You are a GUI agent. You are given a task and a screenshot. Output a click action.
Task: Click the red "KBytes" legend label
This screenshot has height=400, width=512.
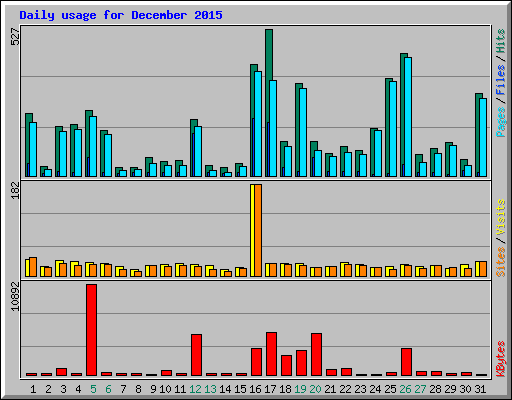[500, 359]
